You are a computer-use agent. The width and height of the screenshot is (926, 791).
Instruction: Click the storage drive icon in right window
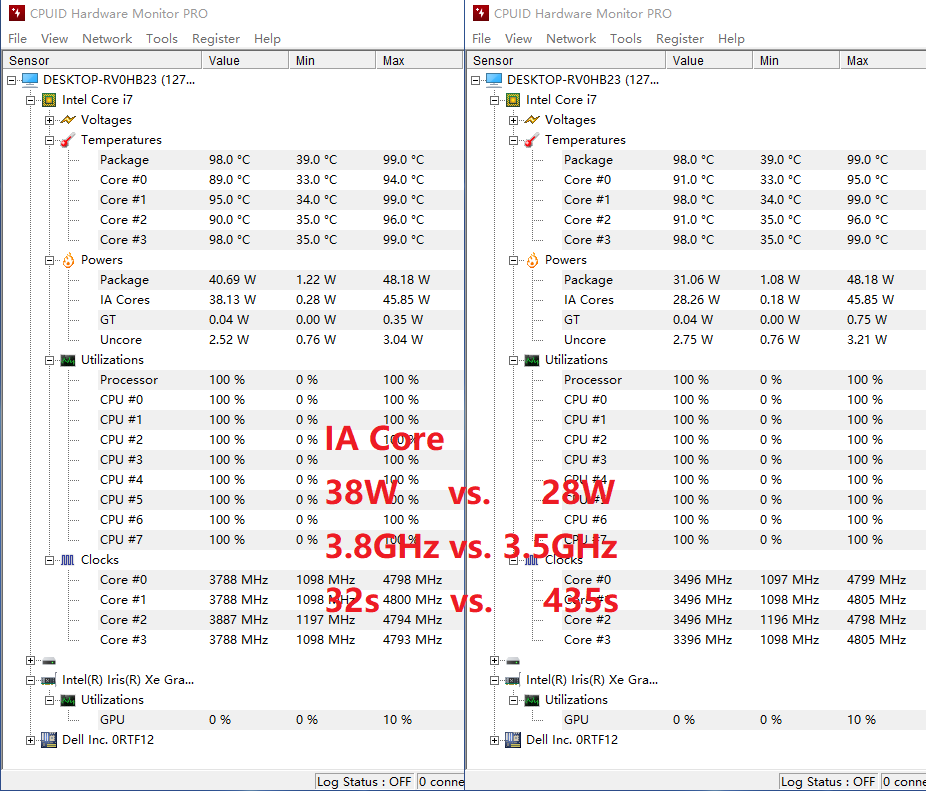[x=513, y=660]
